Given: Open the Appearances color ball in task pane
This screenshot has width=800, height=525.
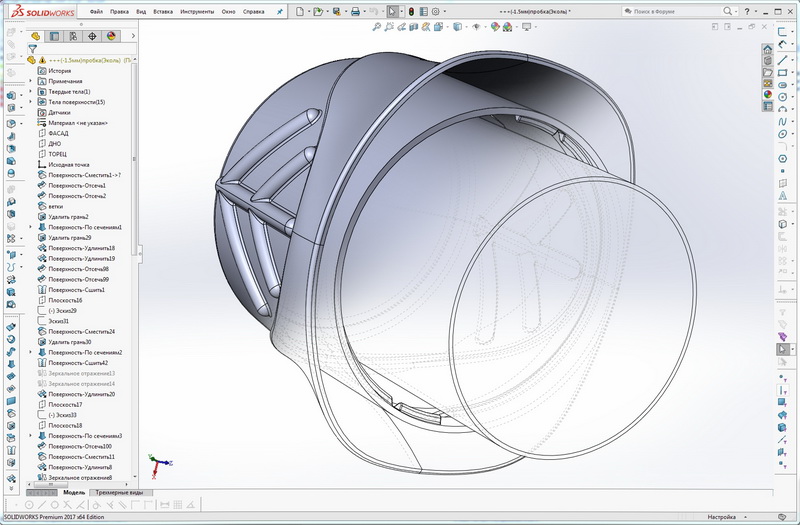Looking at the screenshot, I should (x=768, y=94).
